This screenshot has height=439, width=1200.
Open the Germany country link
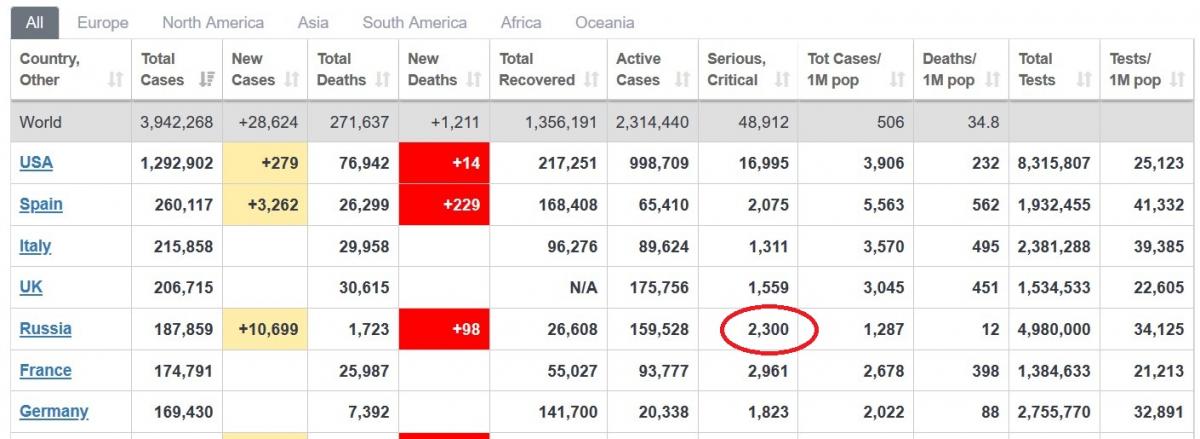coord(54,411)
